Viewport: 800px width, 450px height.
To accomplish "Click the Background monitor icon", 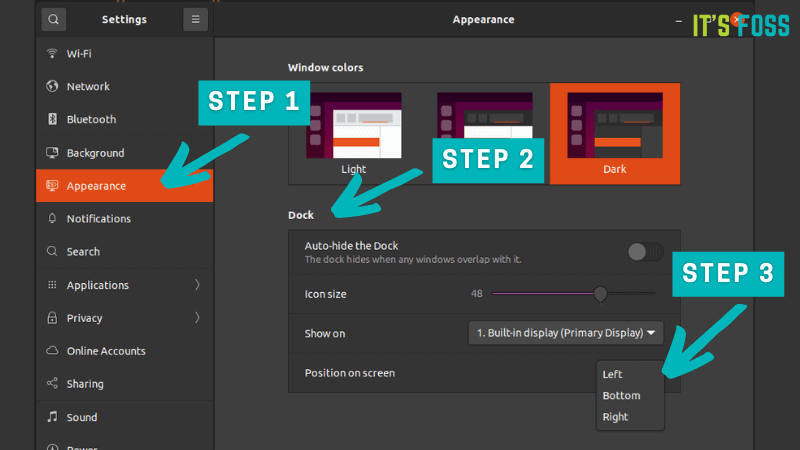I will click(52, 153).
